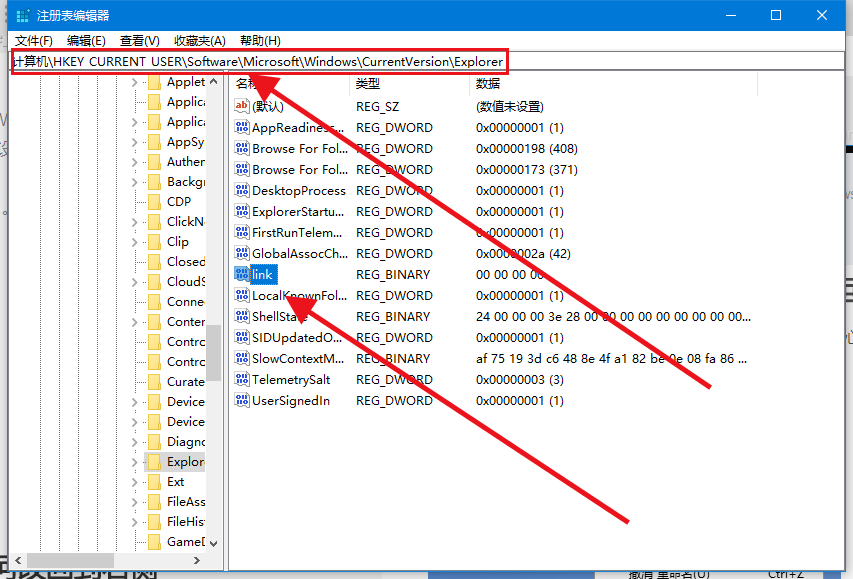Click the GameD folder icon
The width and height of the screenshot is (853, 579).
(154, 542)
